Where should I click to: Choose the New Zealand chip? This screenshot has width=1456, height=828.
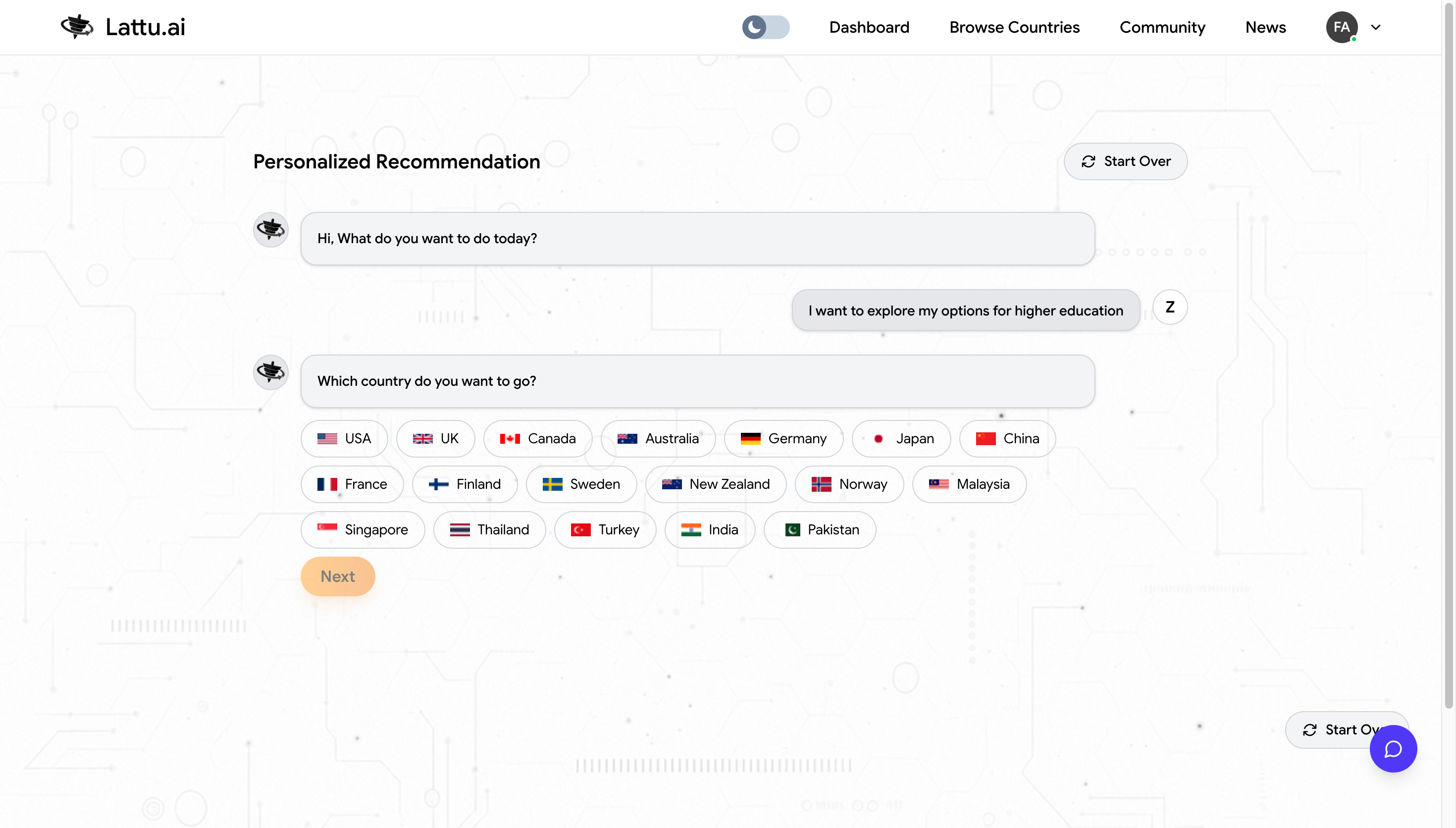(x=715, y=484)
